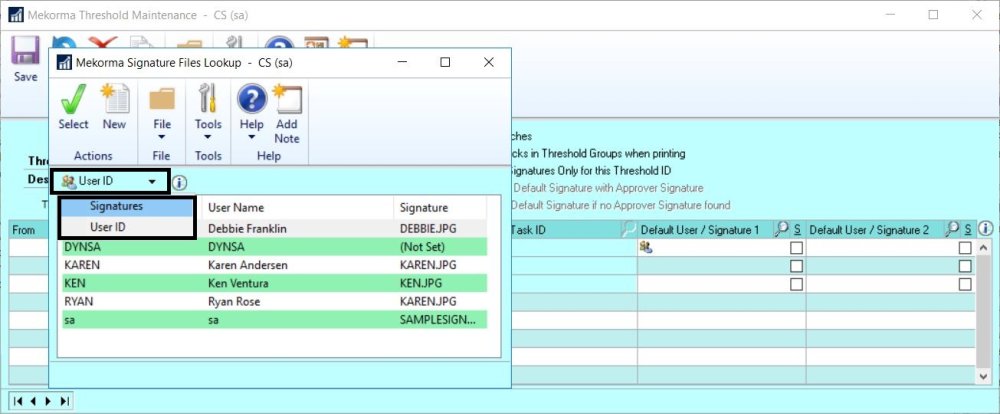Click the grid scrollbar down arrow
The width and height of the screenshot is (1000, 414).
pyautogui.click(x=985, y=377)
